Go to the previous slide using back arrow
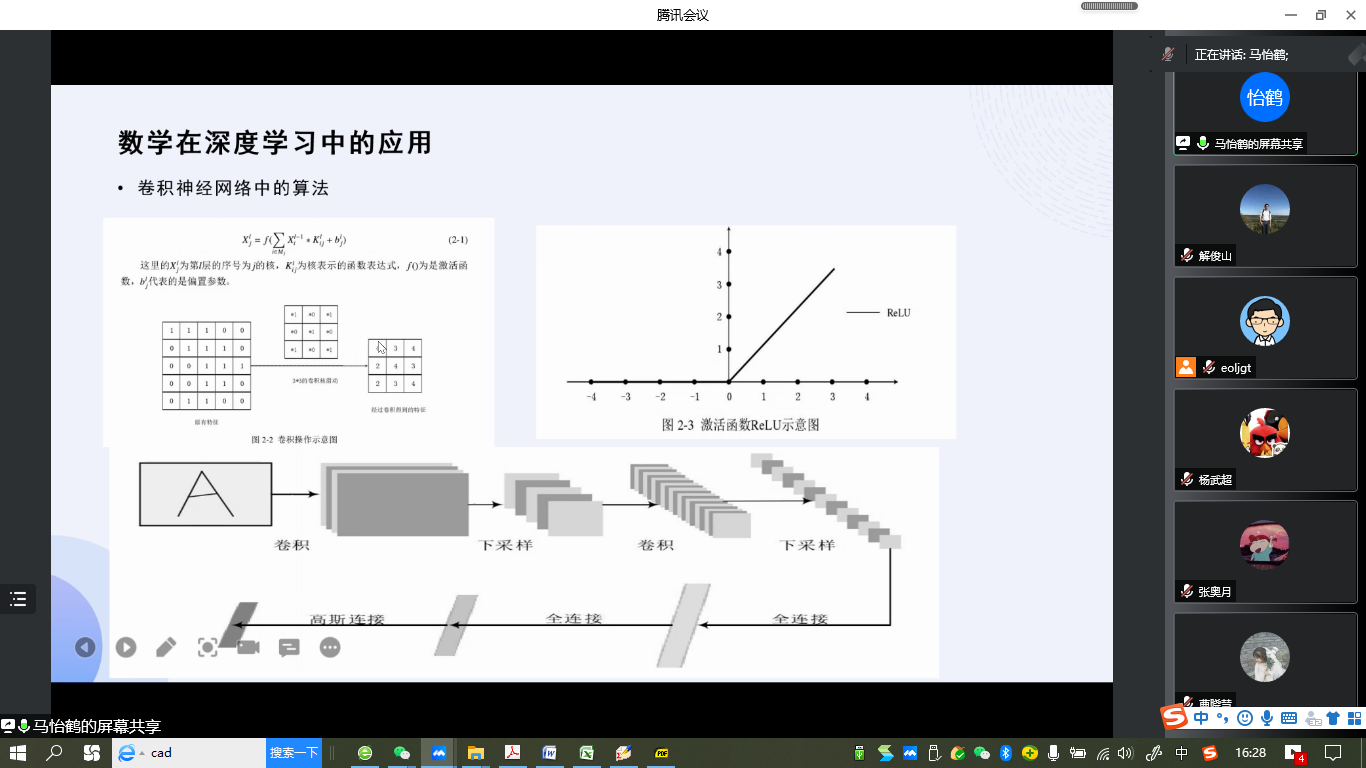 85,648
